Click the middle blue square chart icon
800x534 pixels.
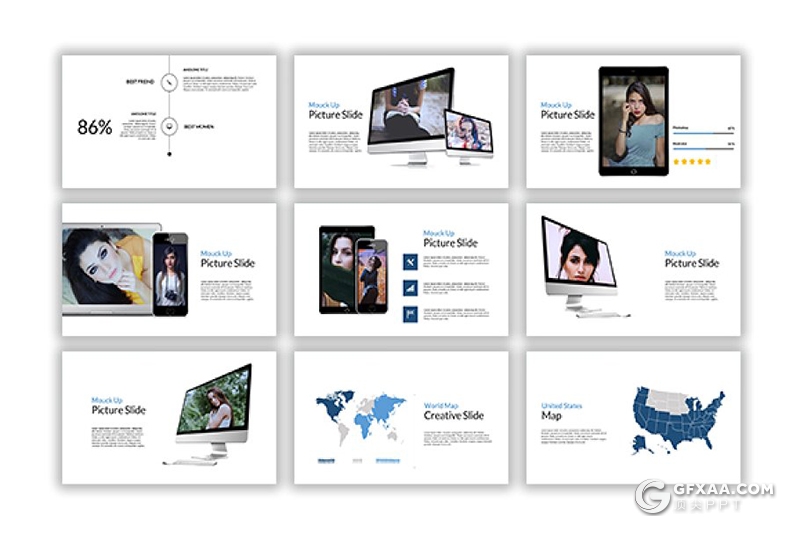[x=410, y=288]
